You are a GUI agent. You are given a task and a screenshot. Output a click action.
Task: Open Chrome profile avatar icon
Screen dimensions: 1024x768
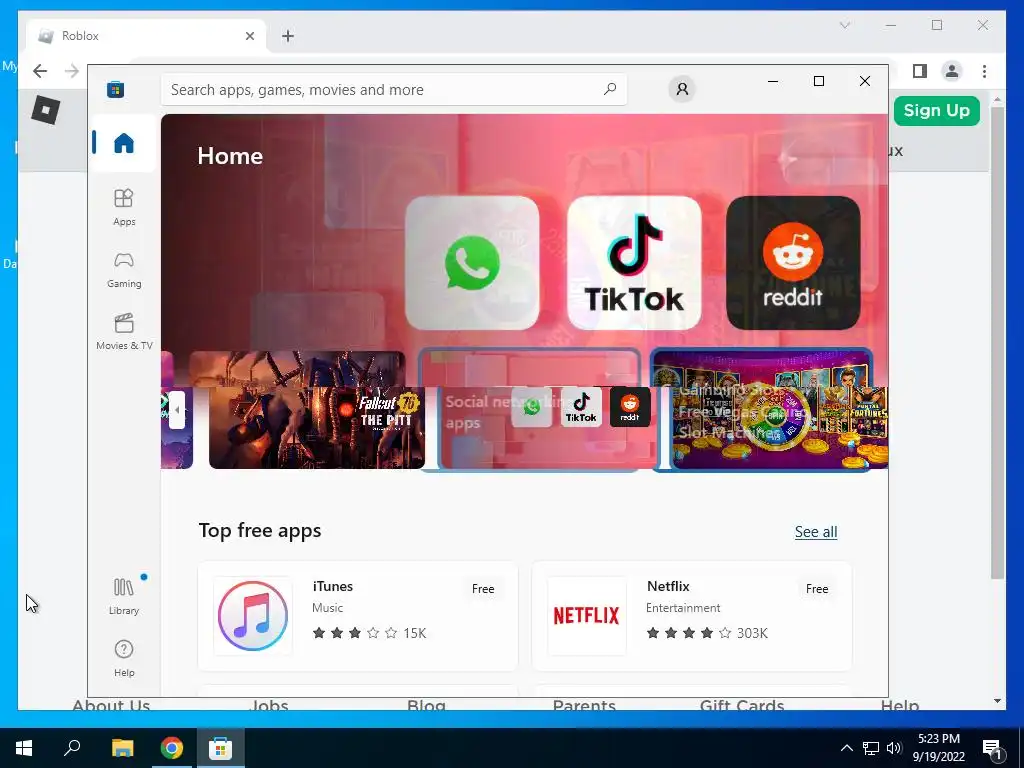952,71
